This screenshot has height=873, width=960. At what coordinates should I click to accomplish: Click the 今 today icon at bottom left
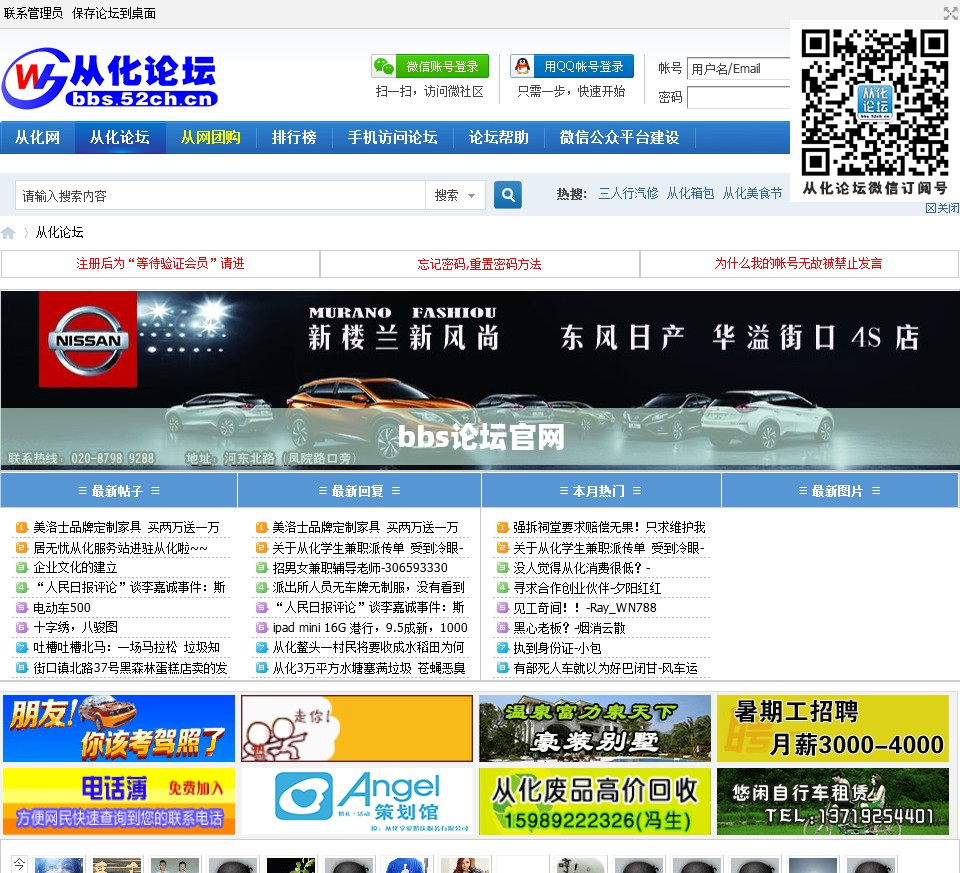point(20,864)
